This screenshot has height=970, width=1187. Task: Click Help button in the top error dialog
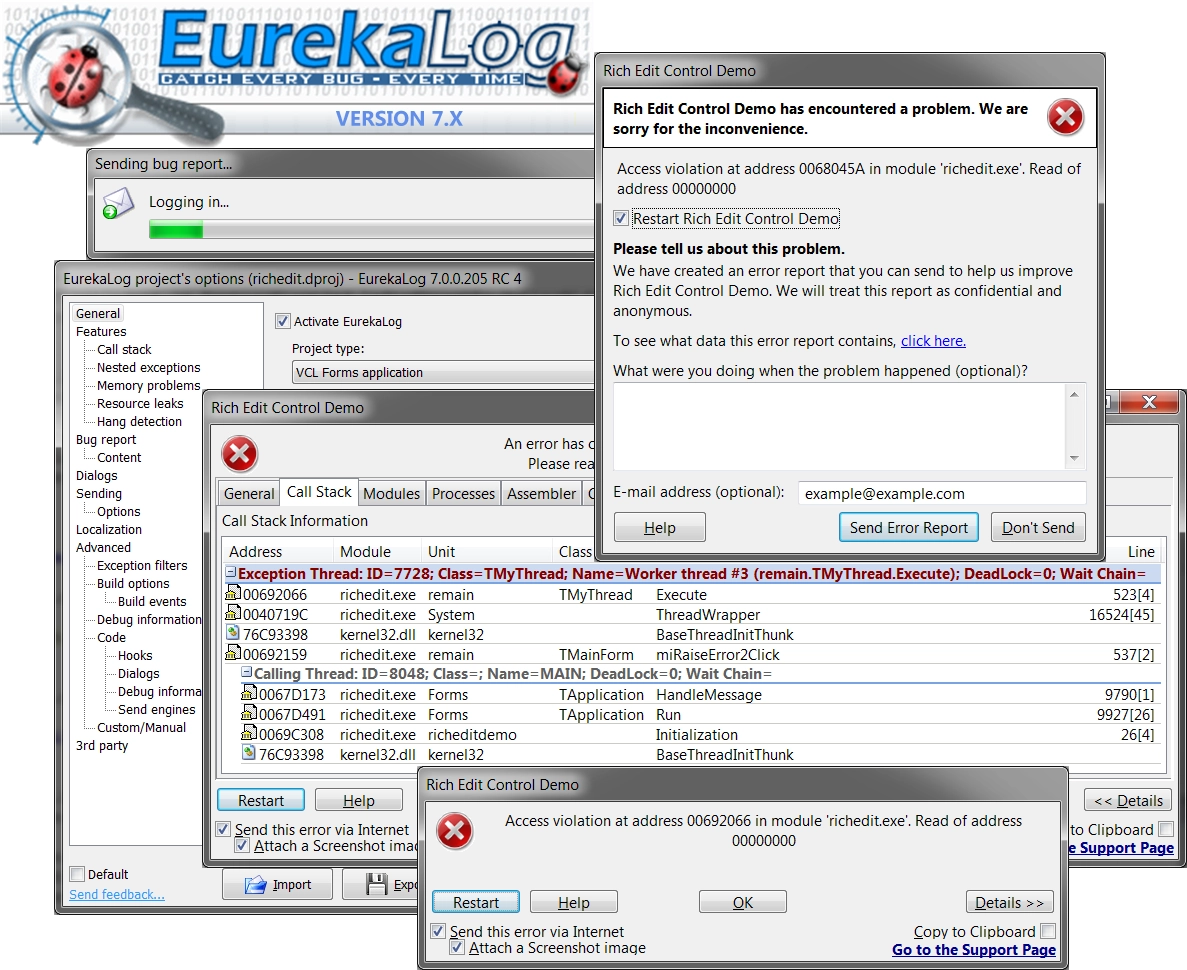pyautogui.click(x=659, y=528)
